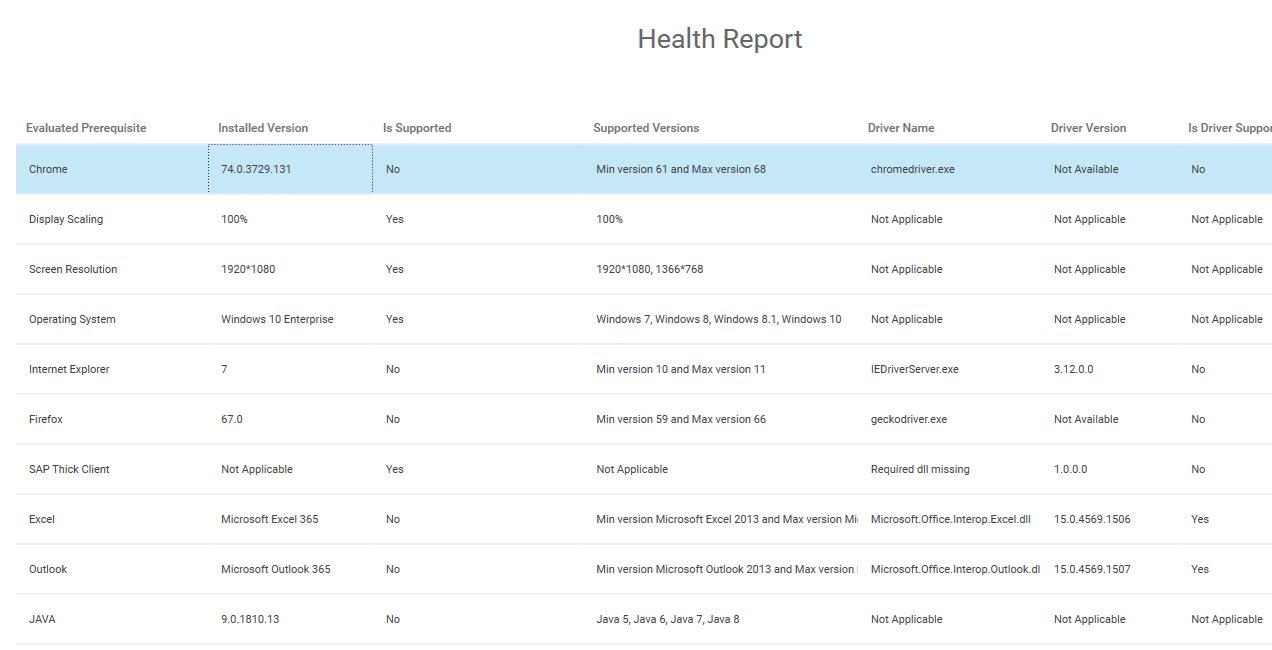Screen dimensions: 1272x650
Task: Select "No" under Is Supported for JAVA
Action: (x=393, y=619)
